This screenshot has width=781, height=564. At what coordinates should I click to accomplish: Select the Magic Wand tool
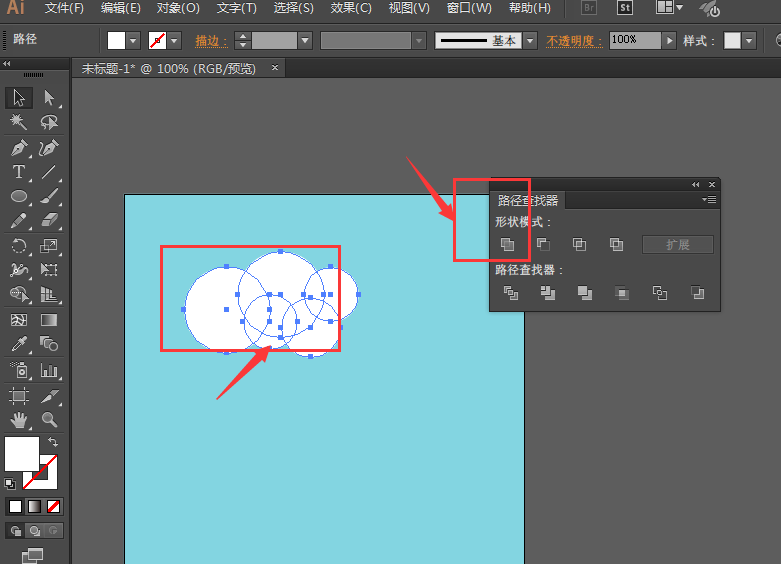click(19, 122)
